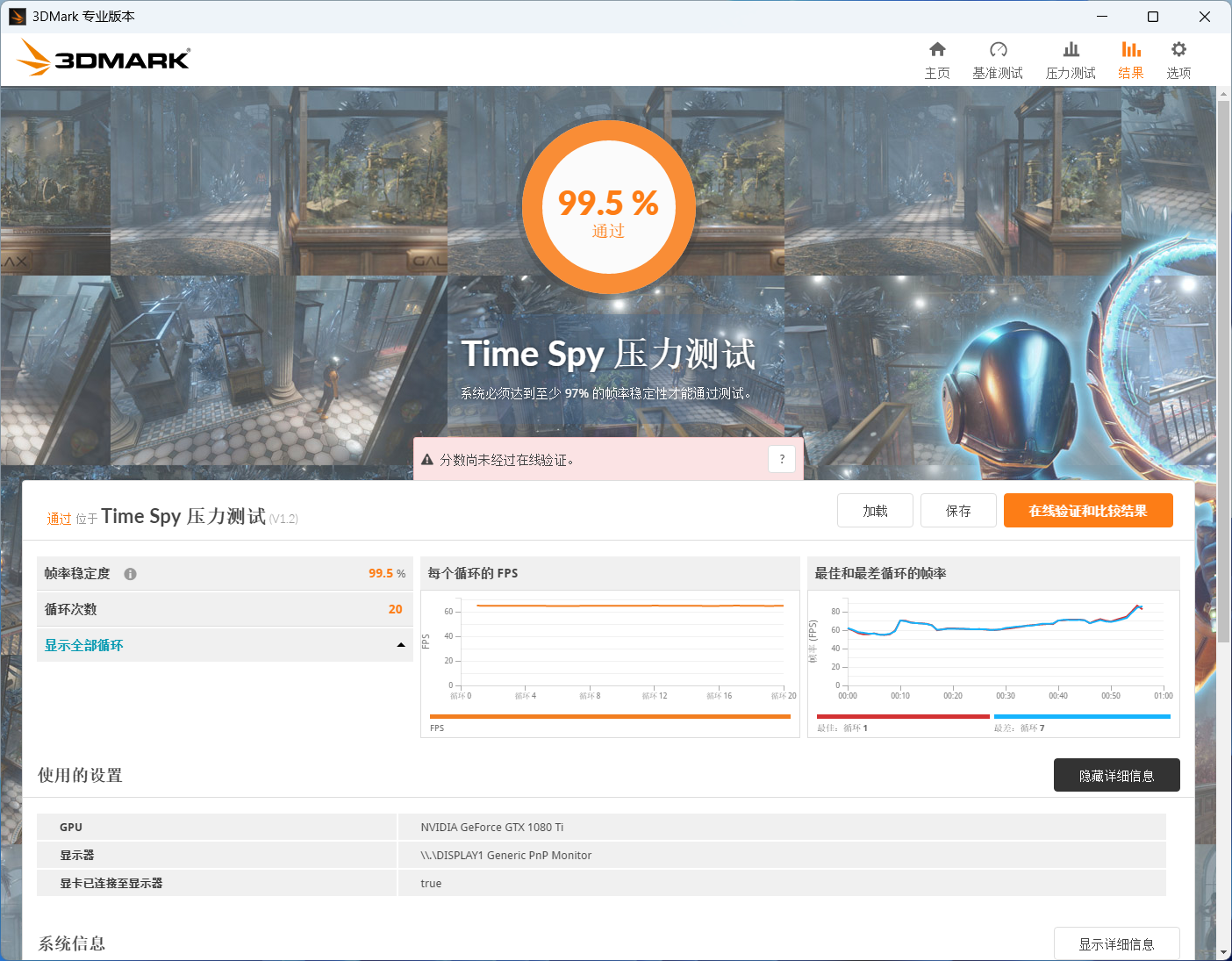Click the scrollbar up arrow
Viewport: 1232px width, 961px height.
pyautogui.click(x=1223, y=93)
